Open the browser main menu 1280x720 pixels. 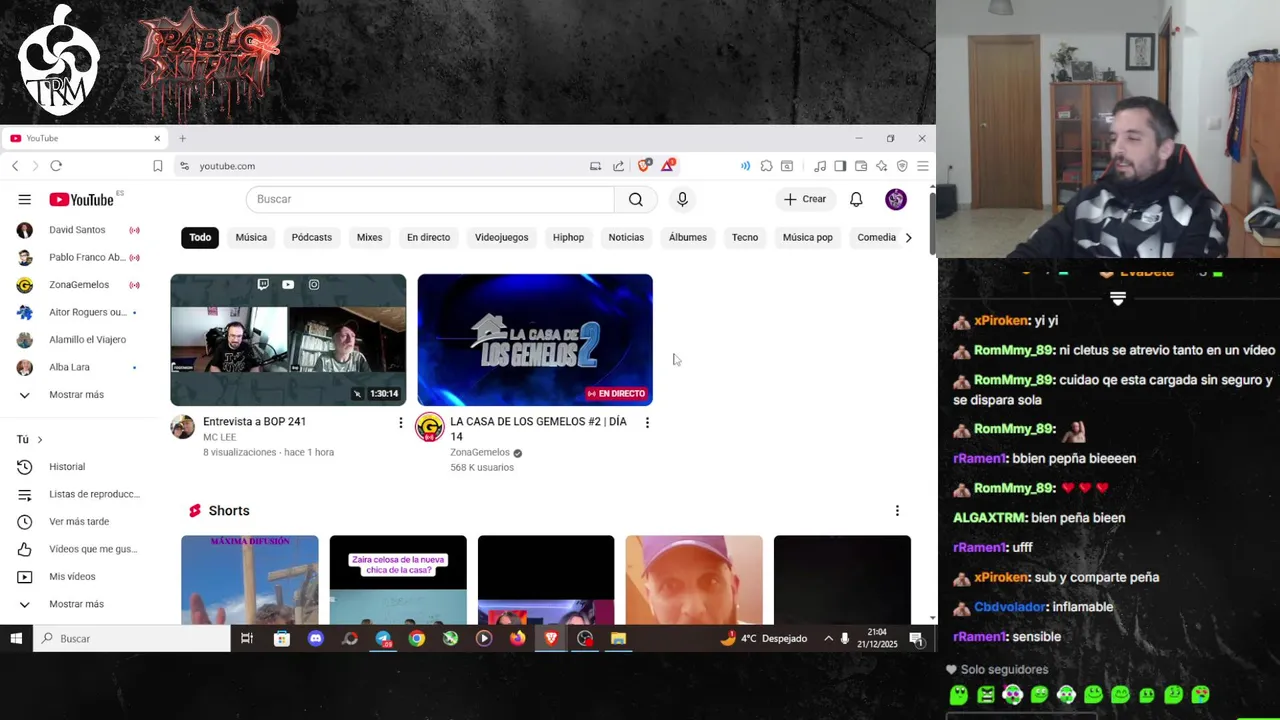(923, 166)
